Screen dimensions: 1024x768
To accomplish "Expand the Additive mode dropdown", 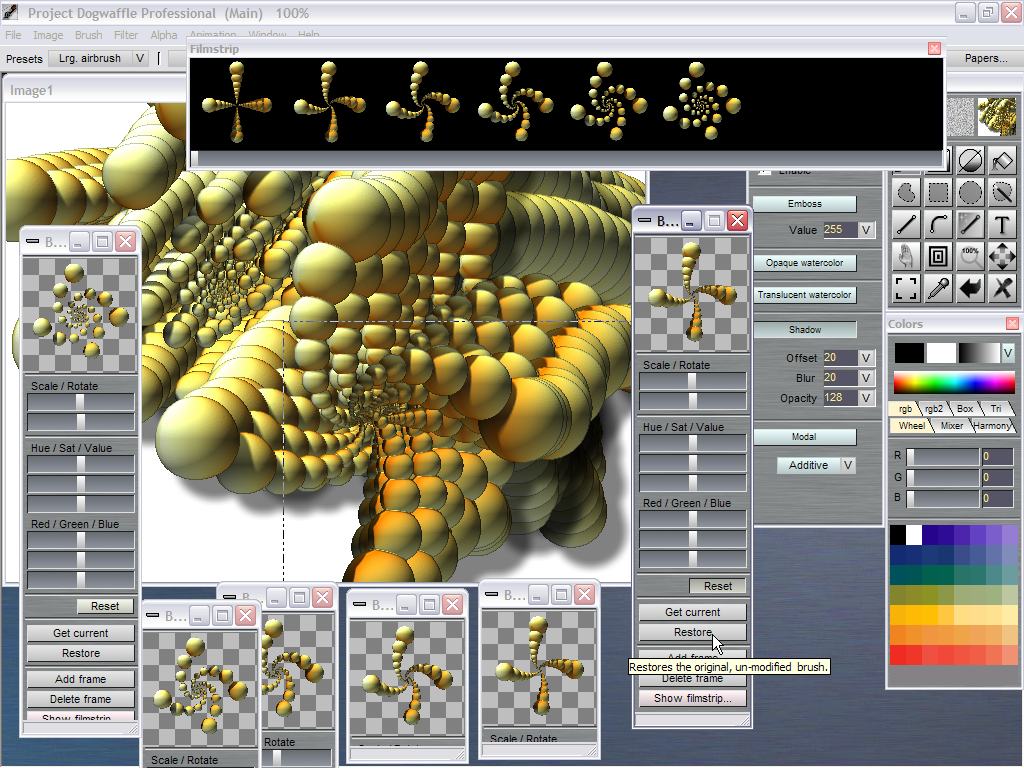I will (847, 465).
